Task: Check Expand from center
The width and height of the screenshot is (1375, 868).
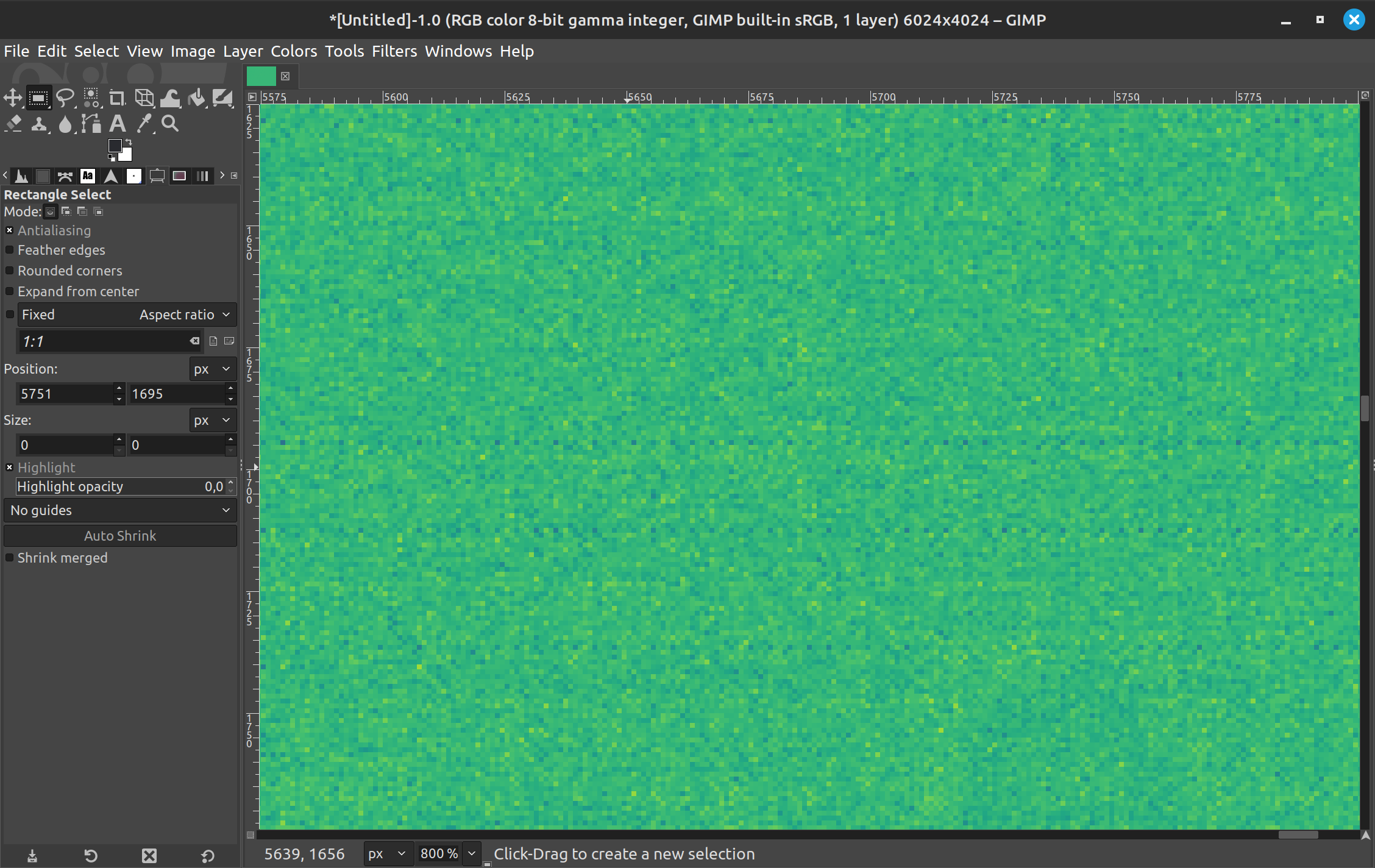Action: pyautogui.click(x=10, y=291)
